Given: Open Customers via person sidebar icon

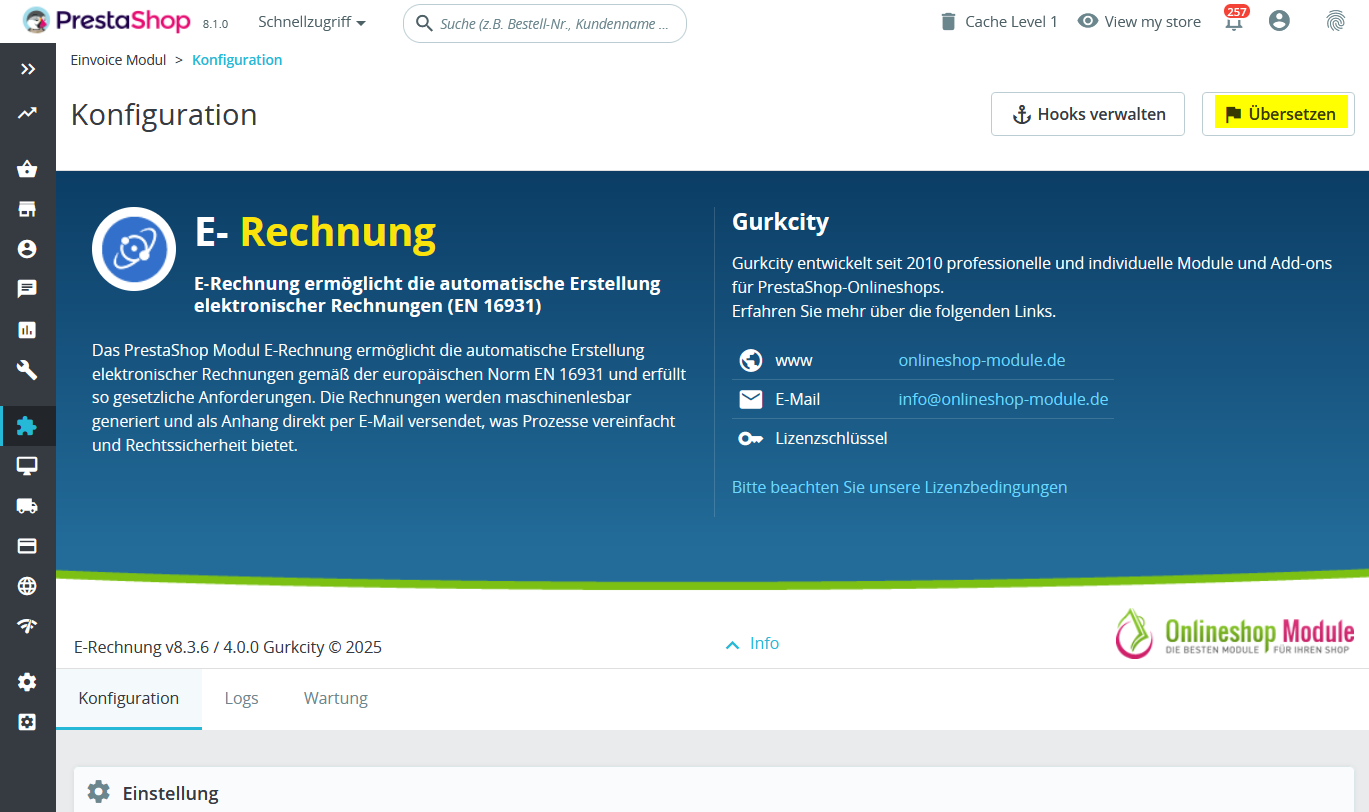Looking at the screenshot, I should 28,249.
